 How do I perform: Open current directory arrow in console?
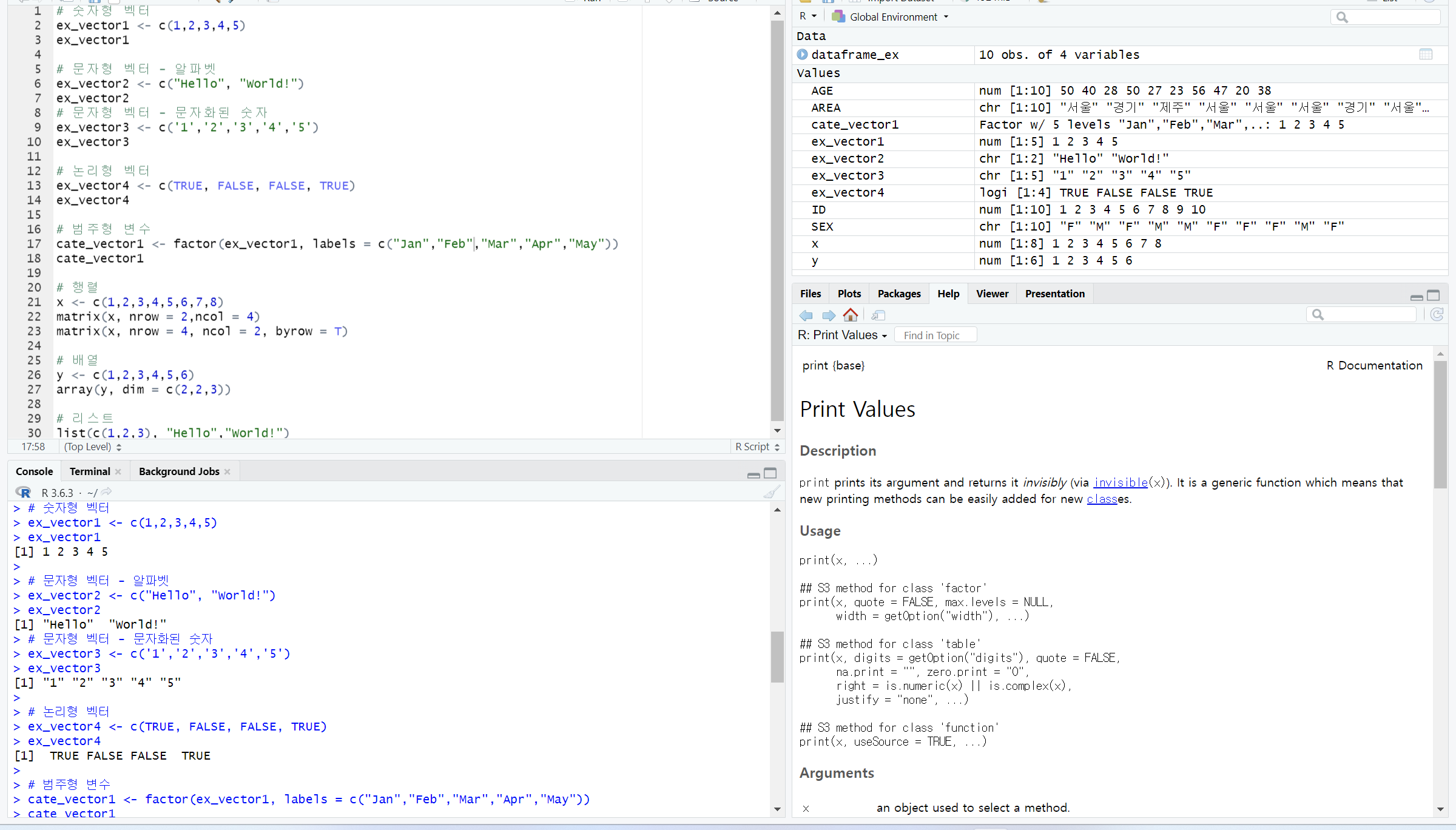point(107,492)
